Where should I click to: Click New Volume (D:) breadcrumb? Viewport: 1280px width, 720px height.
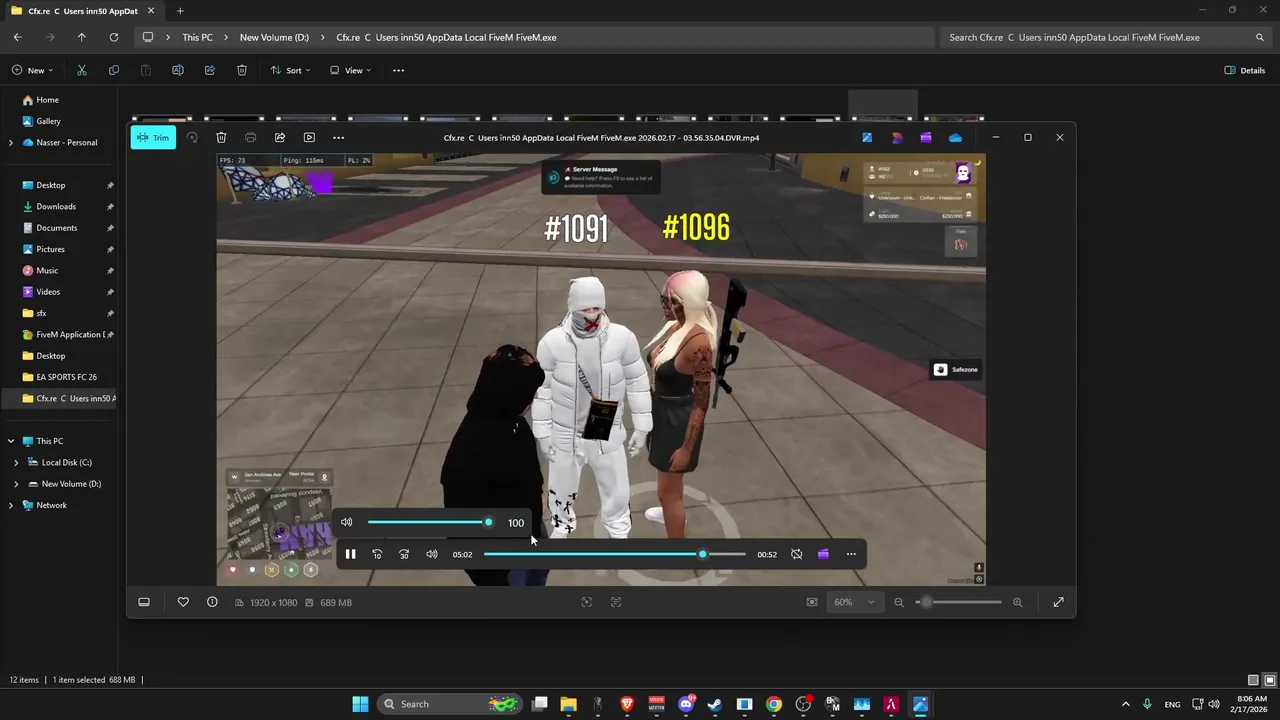point(274,37)
